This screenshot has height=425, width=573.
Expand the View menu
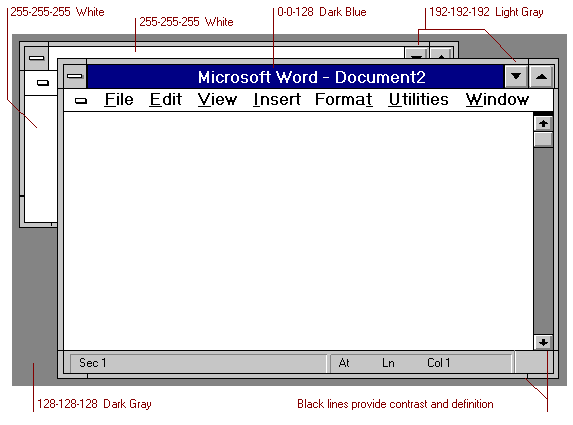pyautogui.click(x=217, y=99)
